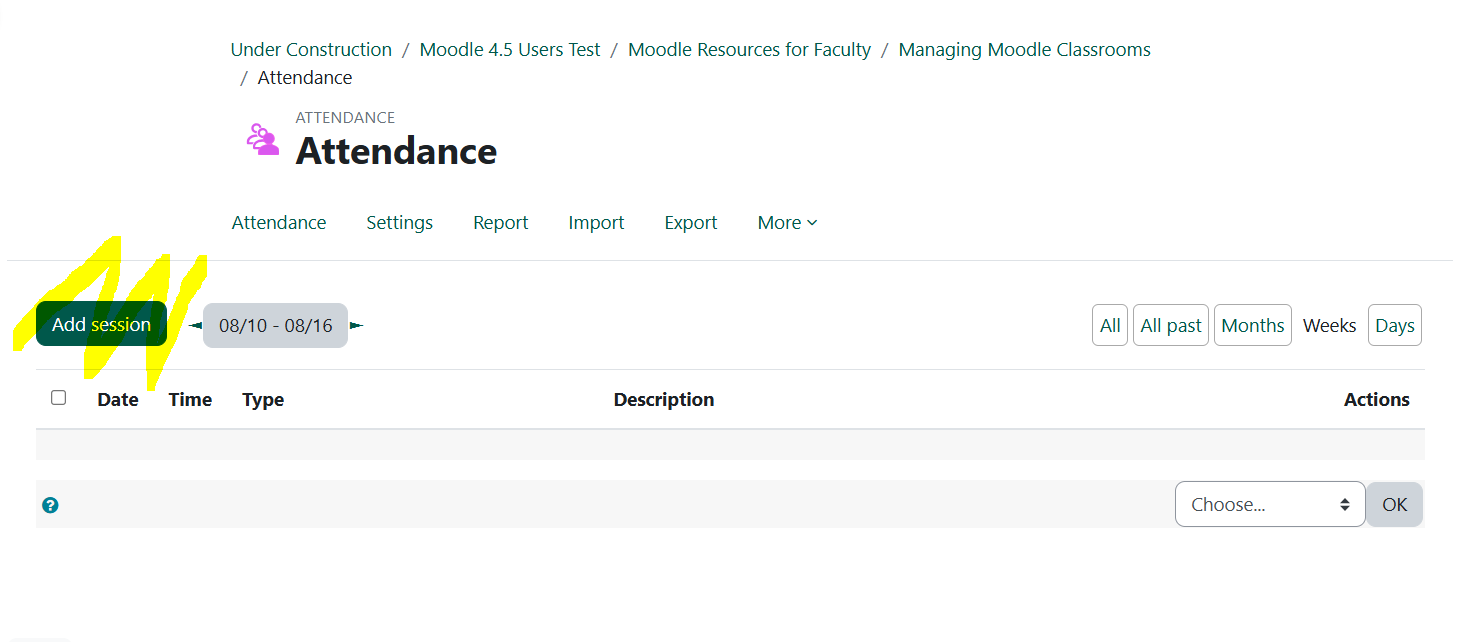Screen dimensions: 1468x642
Task: Open the help question mark icon
Action: pyautogui.click(x=49, y=505)
